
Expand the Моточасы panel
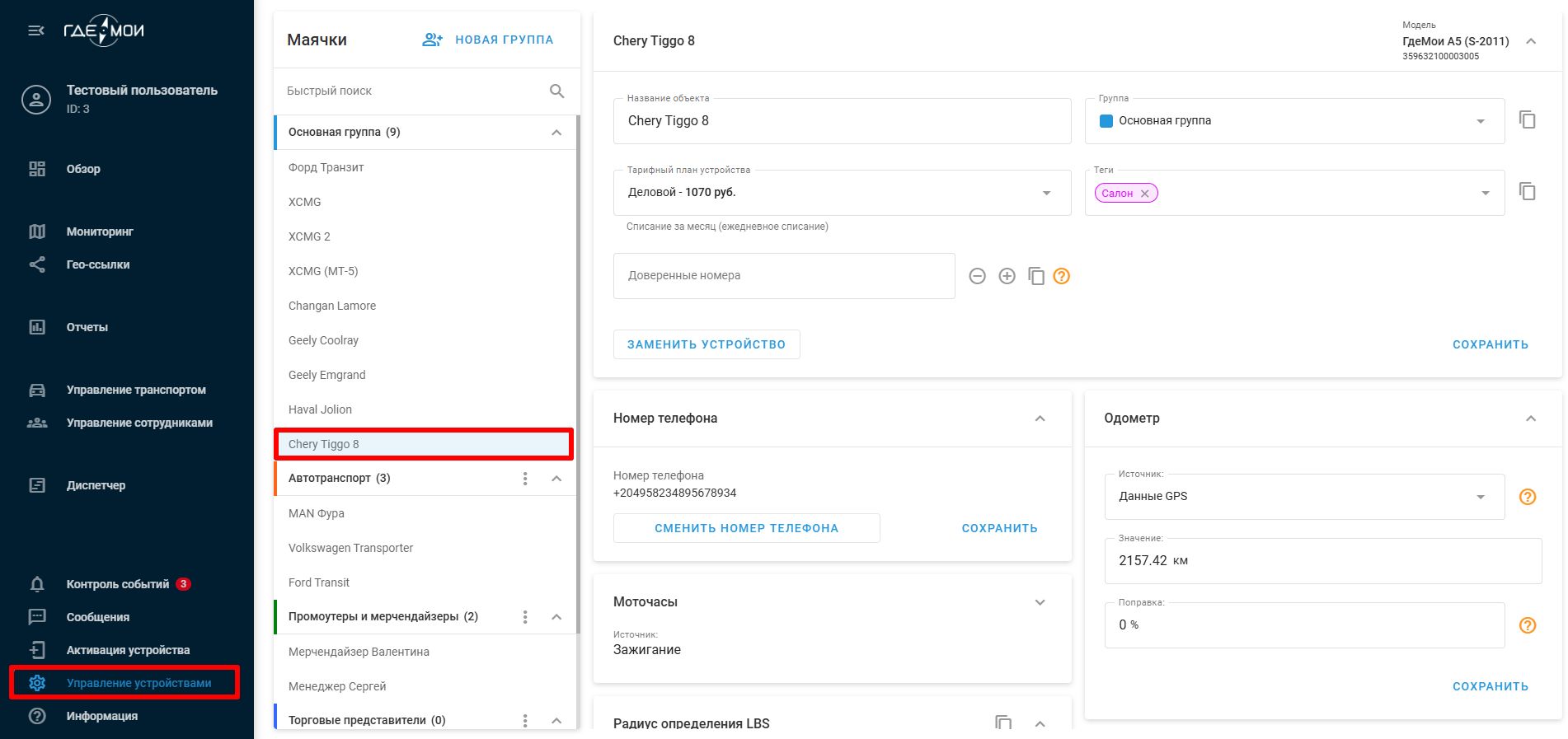point(1040,602)
